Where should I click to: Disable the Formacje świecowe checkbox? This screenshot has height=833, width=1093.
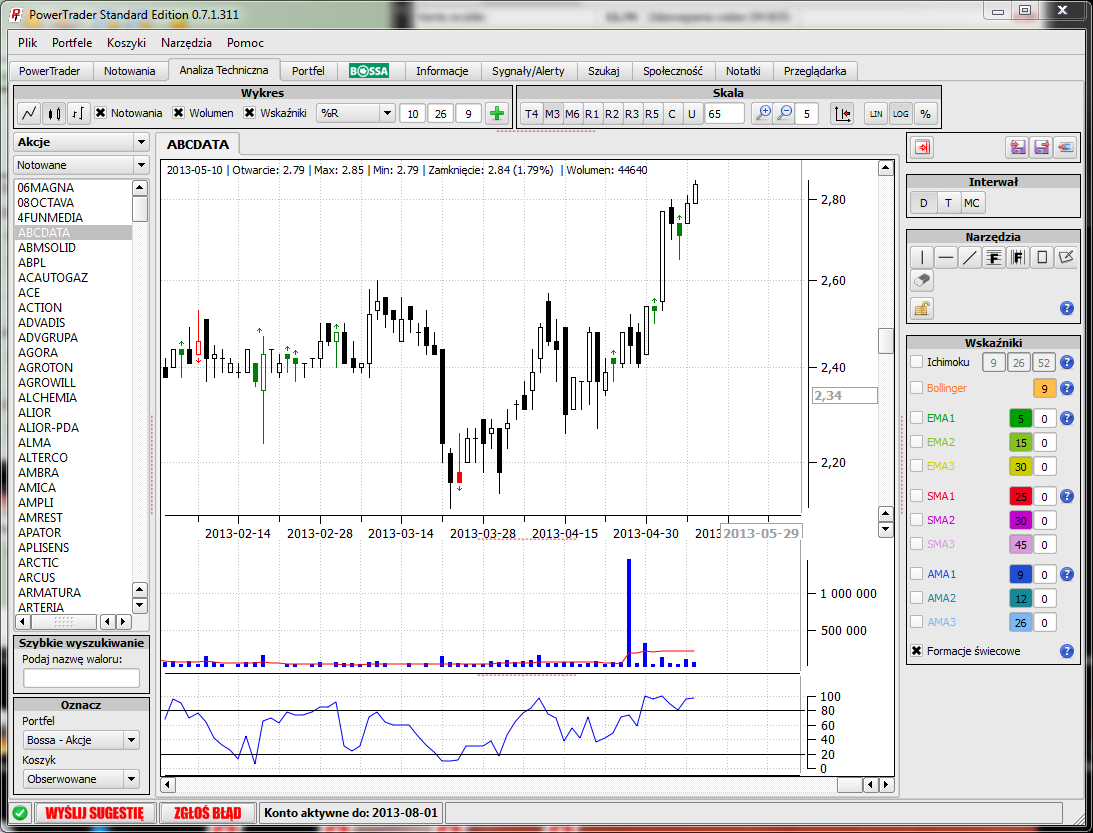[917, 651]
